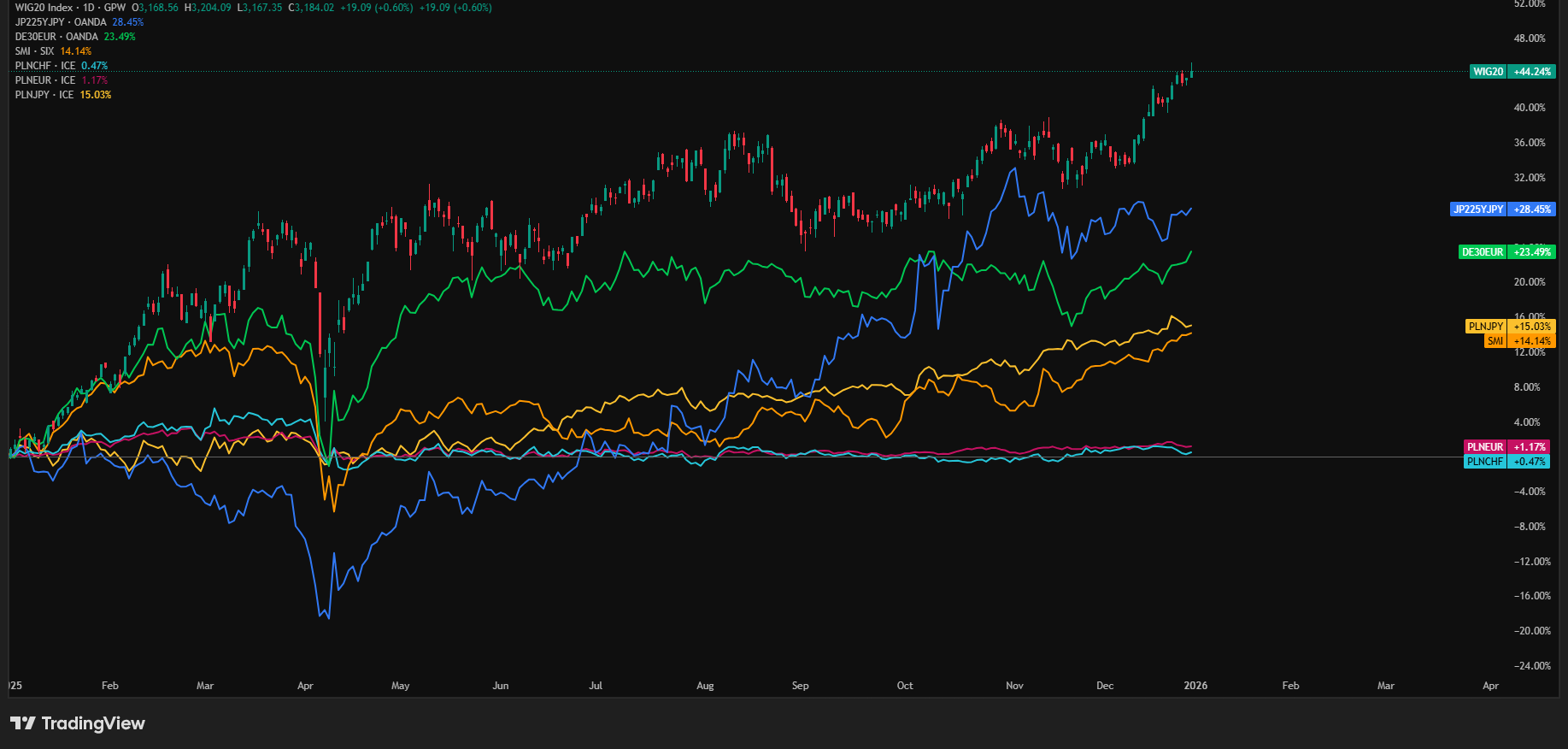The image size is (1568, 749).
Task: Click the yellow PLNJPY +15.03% scale label
Action: tap(1509, 327)
